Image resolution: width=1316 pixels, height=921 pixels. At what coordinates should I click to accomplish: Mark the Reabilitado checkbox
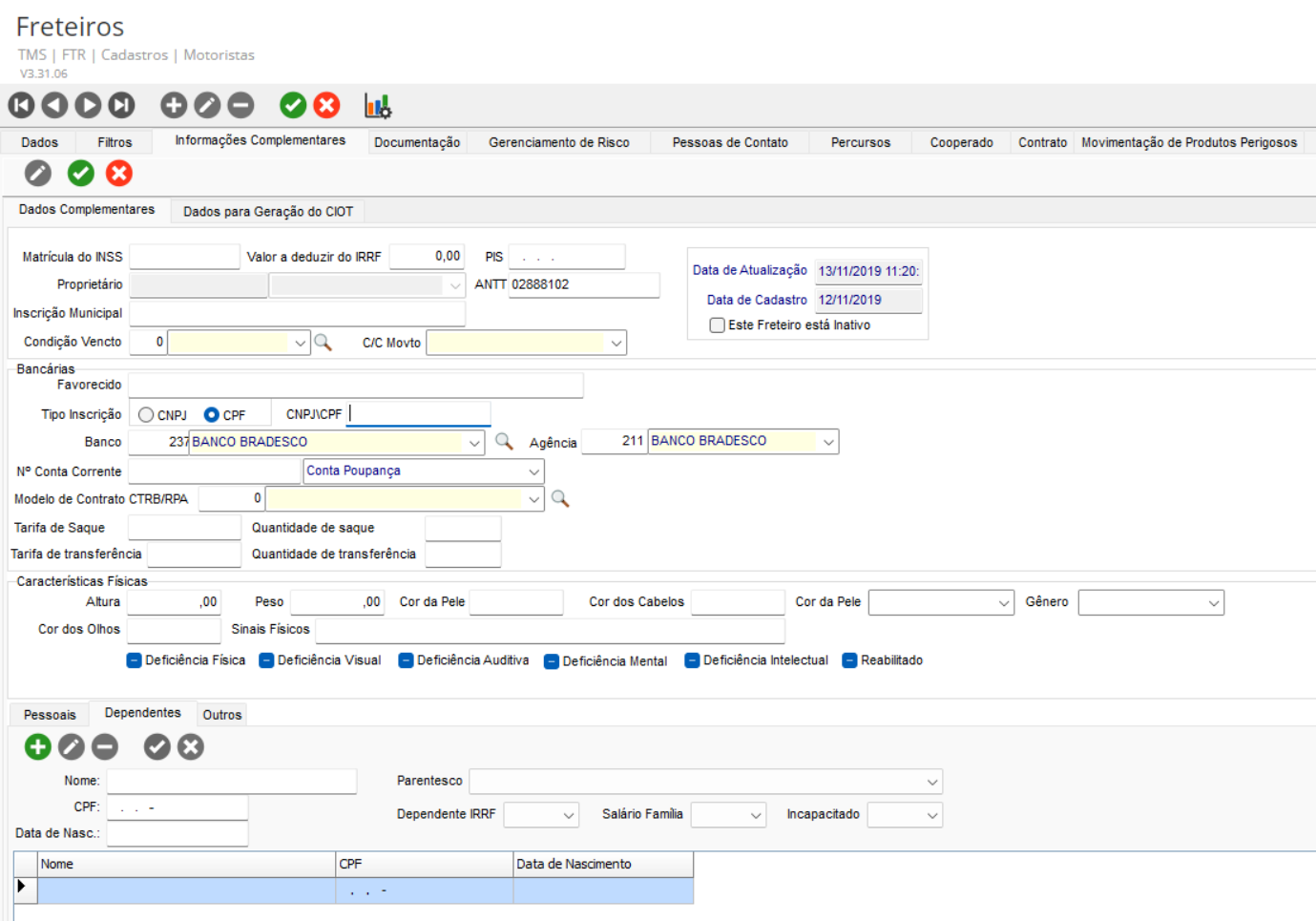(x=849, y=660)
